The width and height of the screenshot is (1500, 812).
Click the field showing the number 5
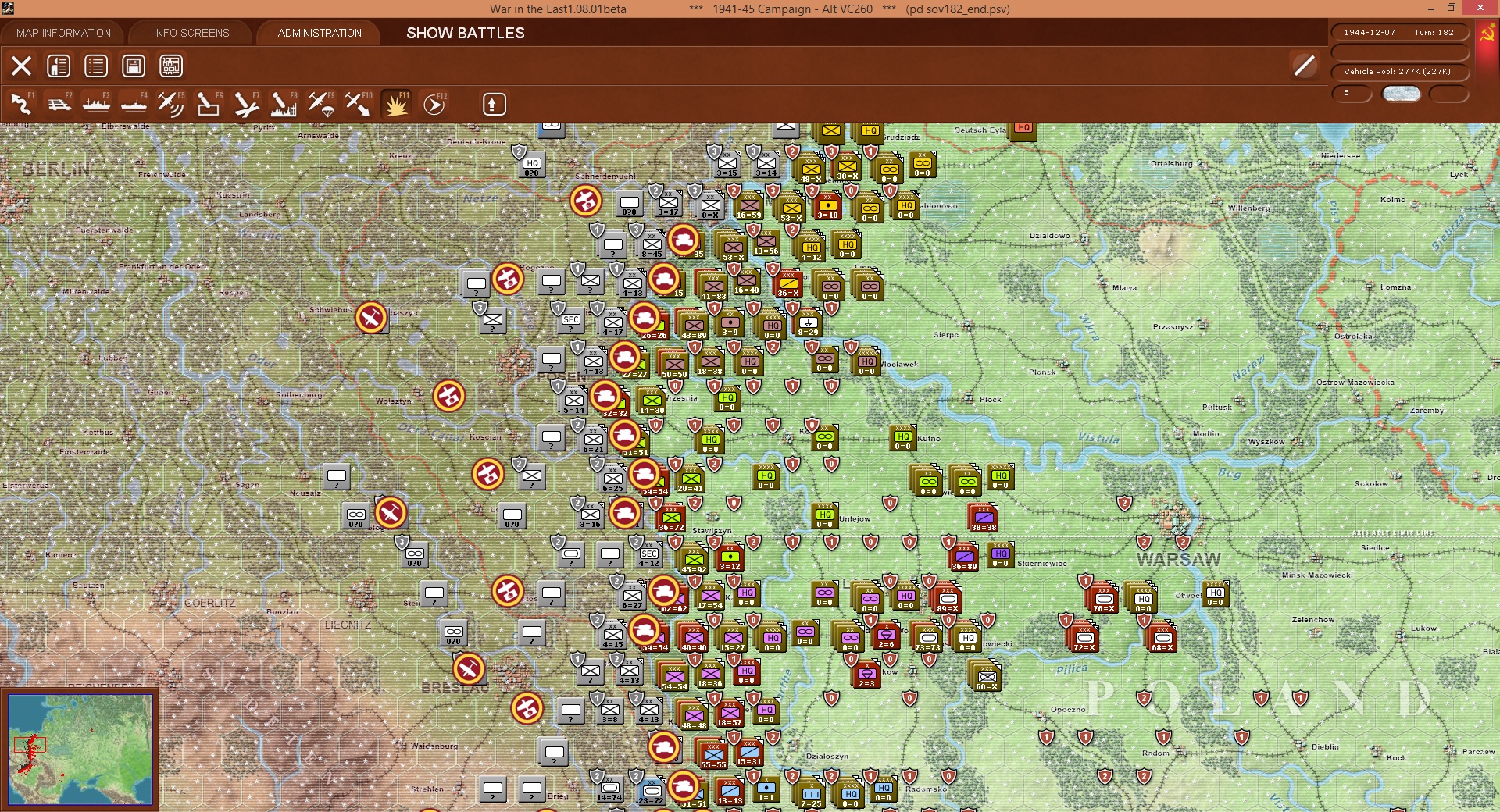(x=1352, y=94)
